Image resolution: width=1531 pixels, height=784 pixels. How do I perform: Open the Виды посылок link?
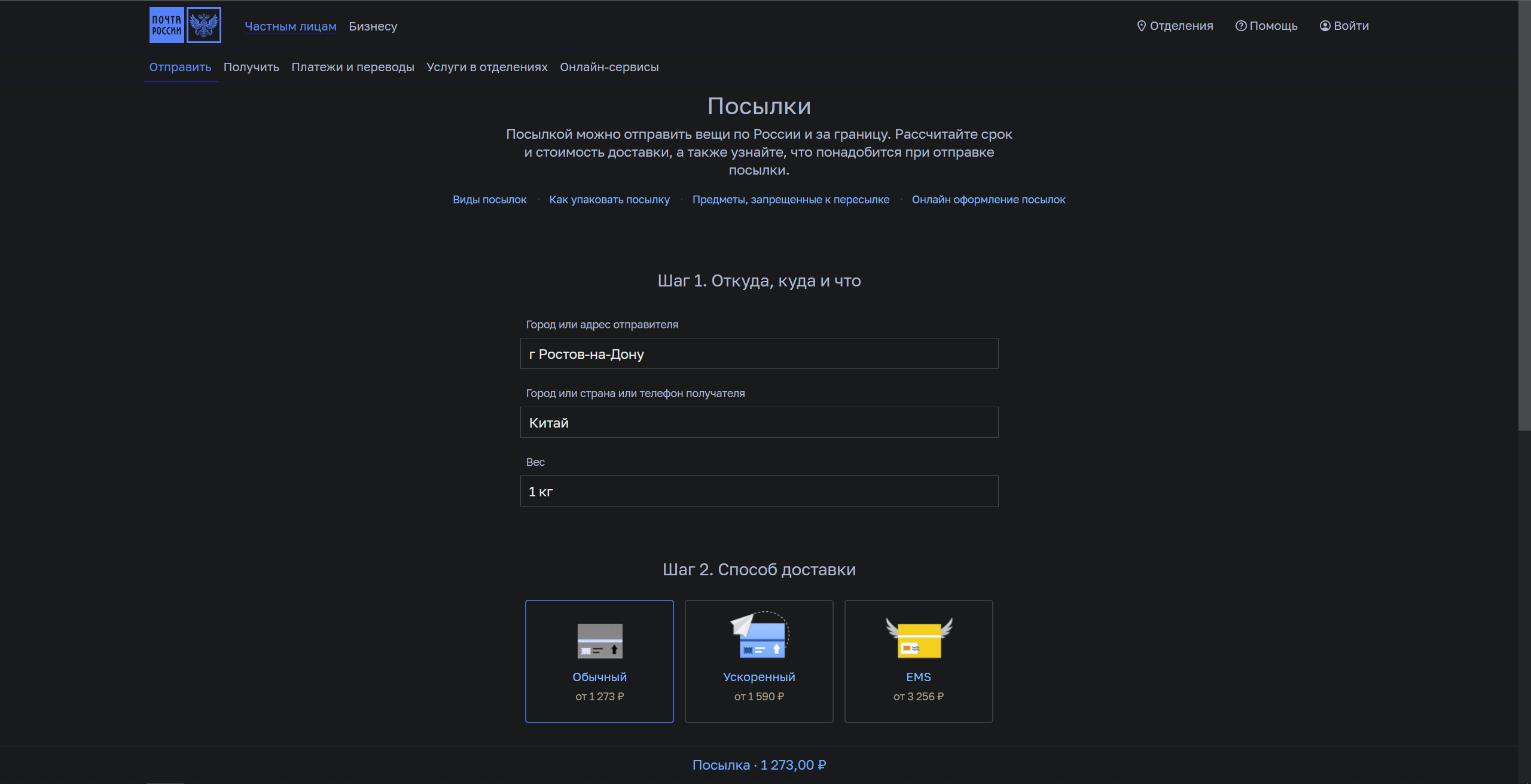[x=489, y=200]
